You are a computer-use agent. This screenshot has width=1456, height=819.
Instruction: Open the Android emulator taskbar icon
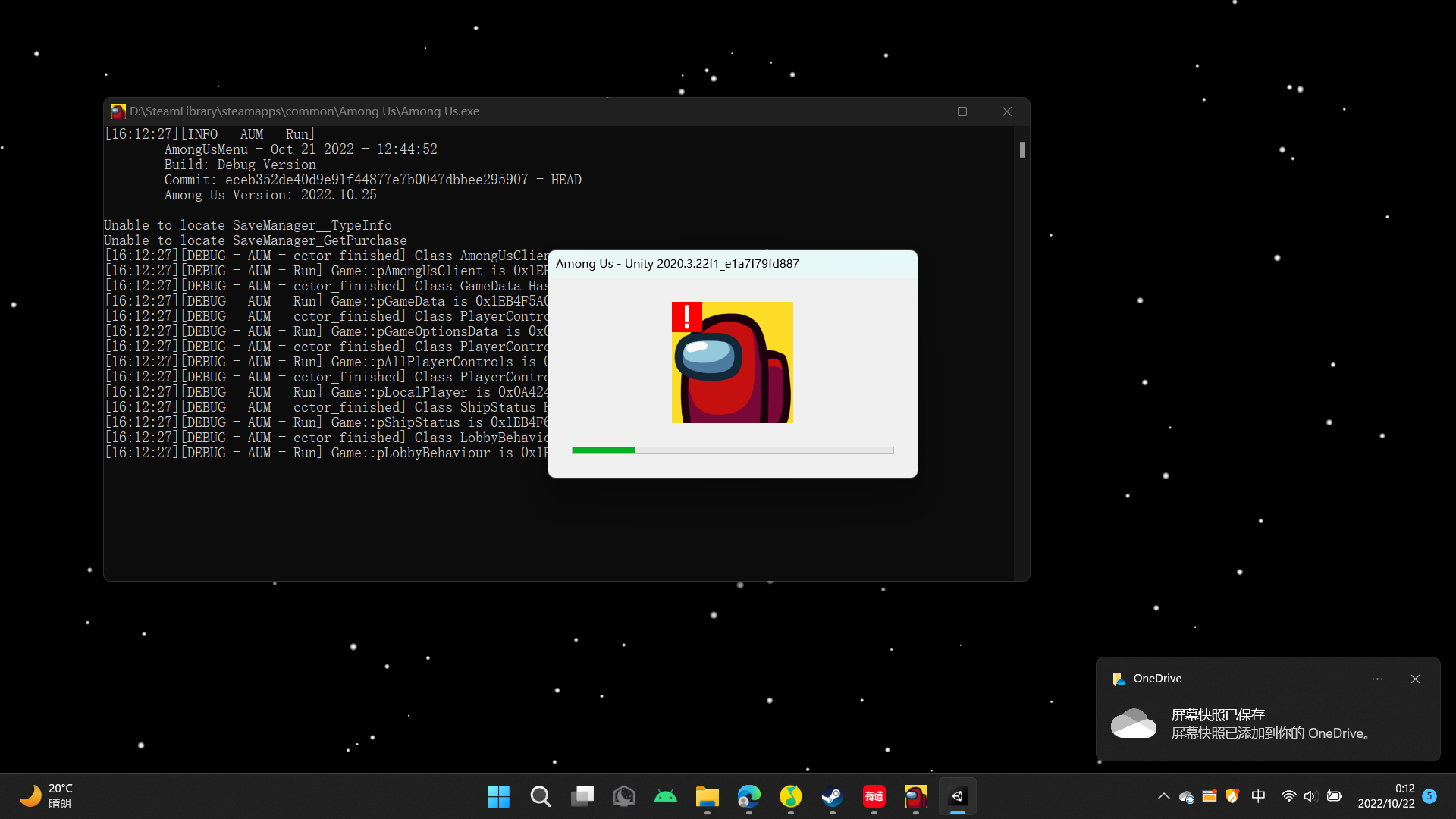(666, 796)
